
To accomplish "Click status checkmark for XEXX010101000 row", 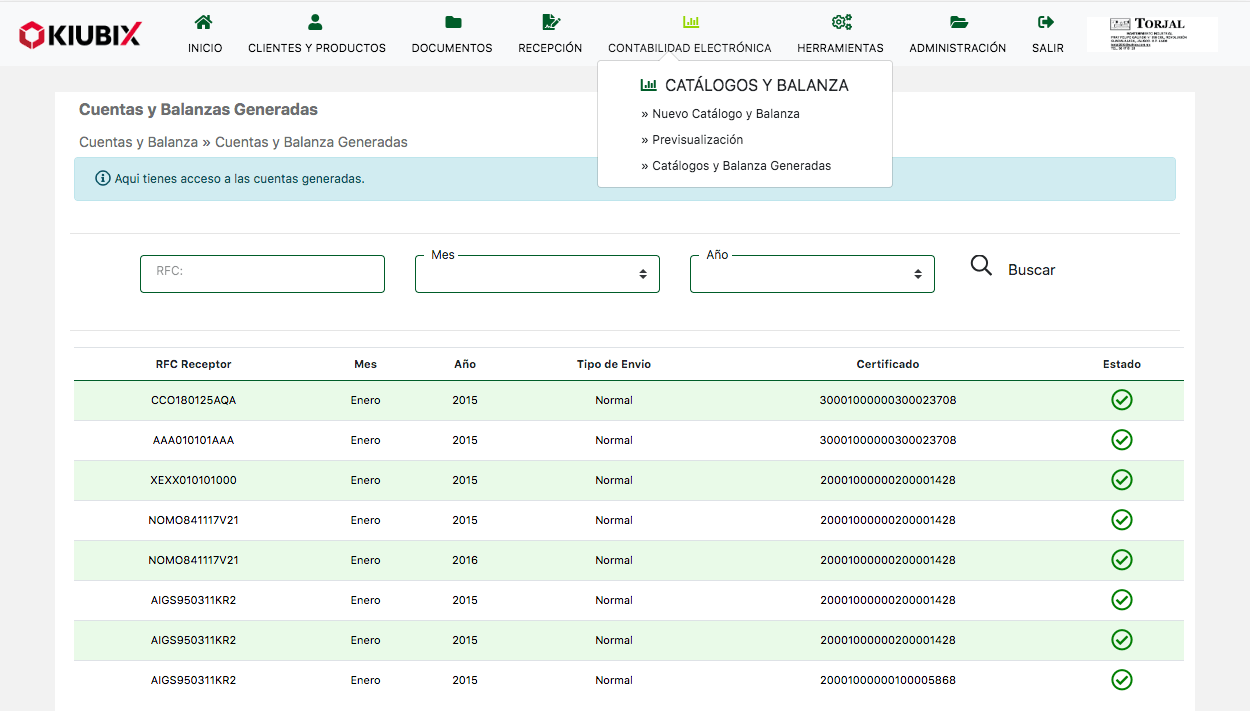I will [1122, 480].
